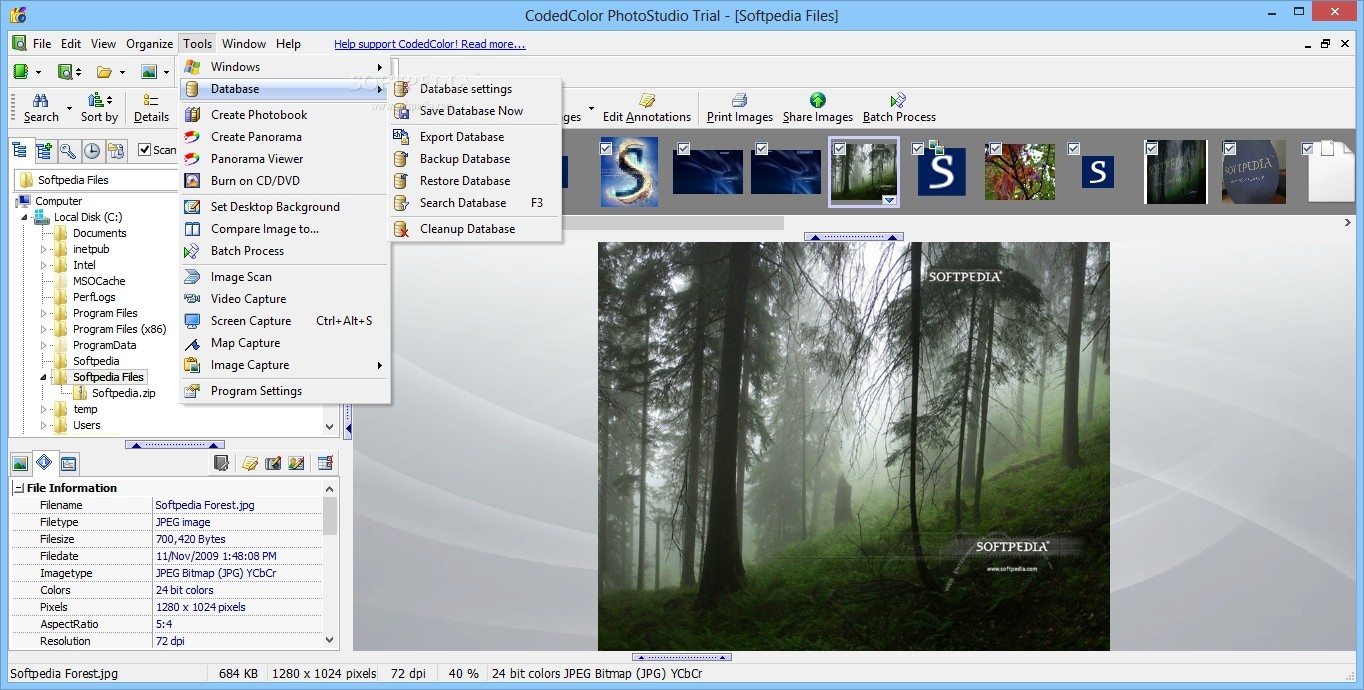The width and height of the screenshot is (1364, 690).
Task: Collapse the Softpedia Files folder node
Action: pos(43,377)
